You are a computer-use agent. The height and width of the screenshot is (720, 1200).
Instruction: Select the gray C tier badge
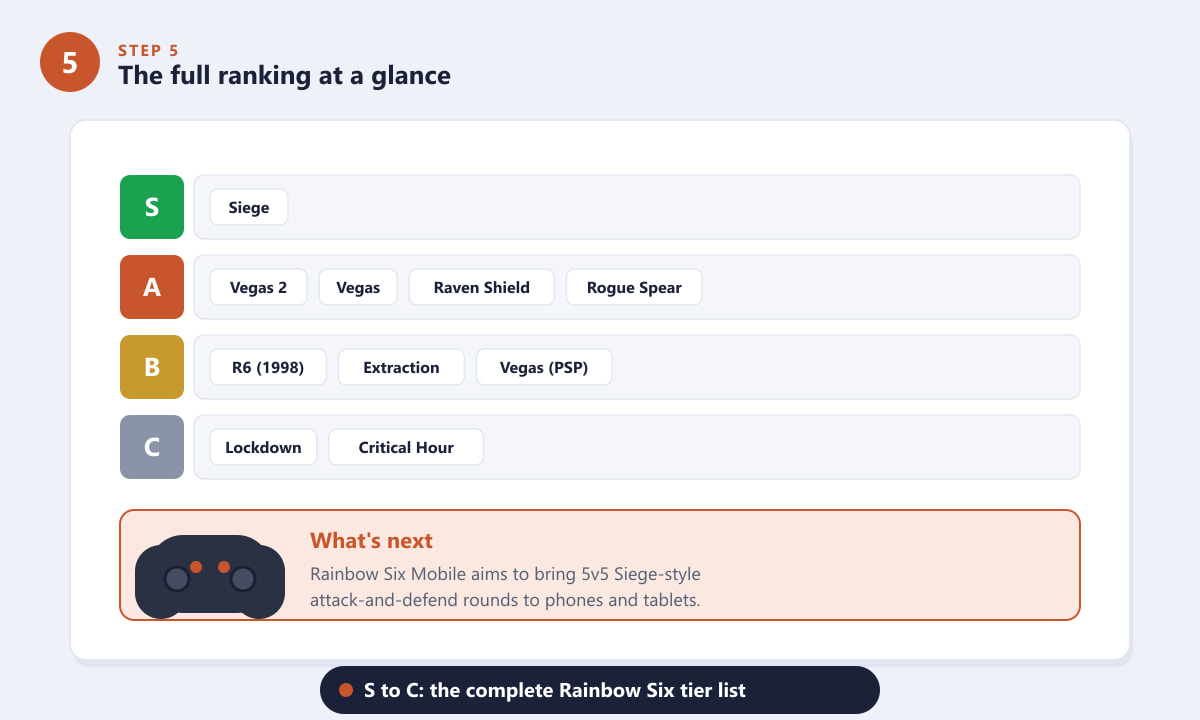[x=152, y=447]
